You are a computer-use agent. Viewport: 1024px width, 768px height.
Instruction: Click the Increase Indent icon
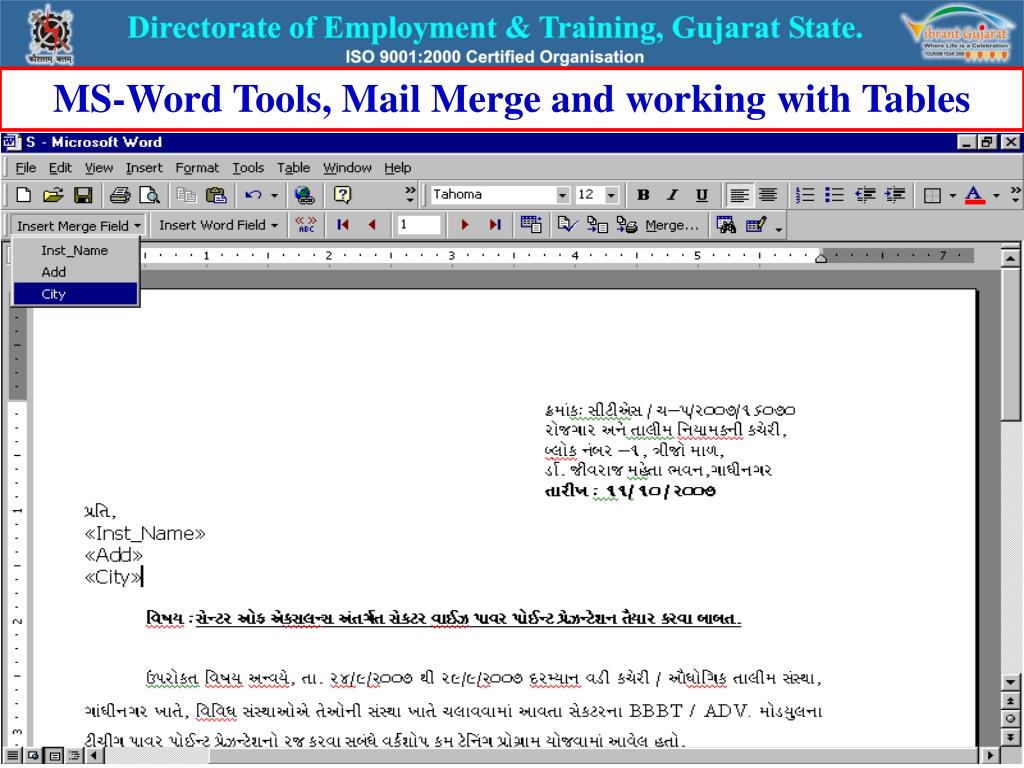tap(895, 195)
